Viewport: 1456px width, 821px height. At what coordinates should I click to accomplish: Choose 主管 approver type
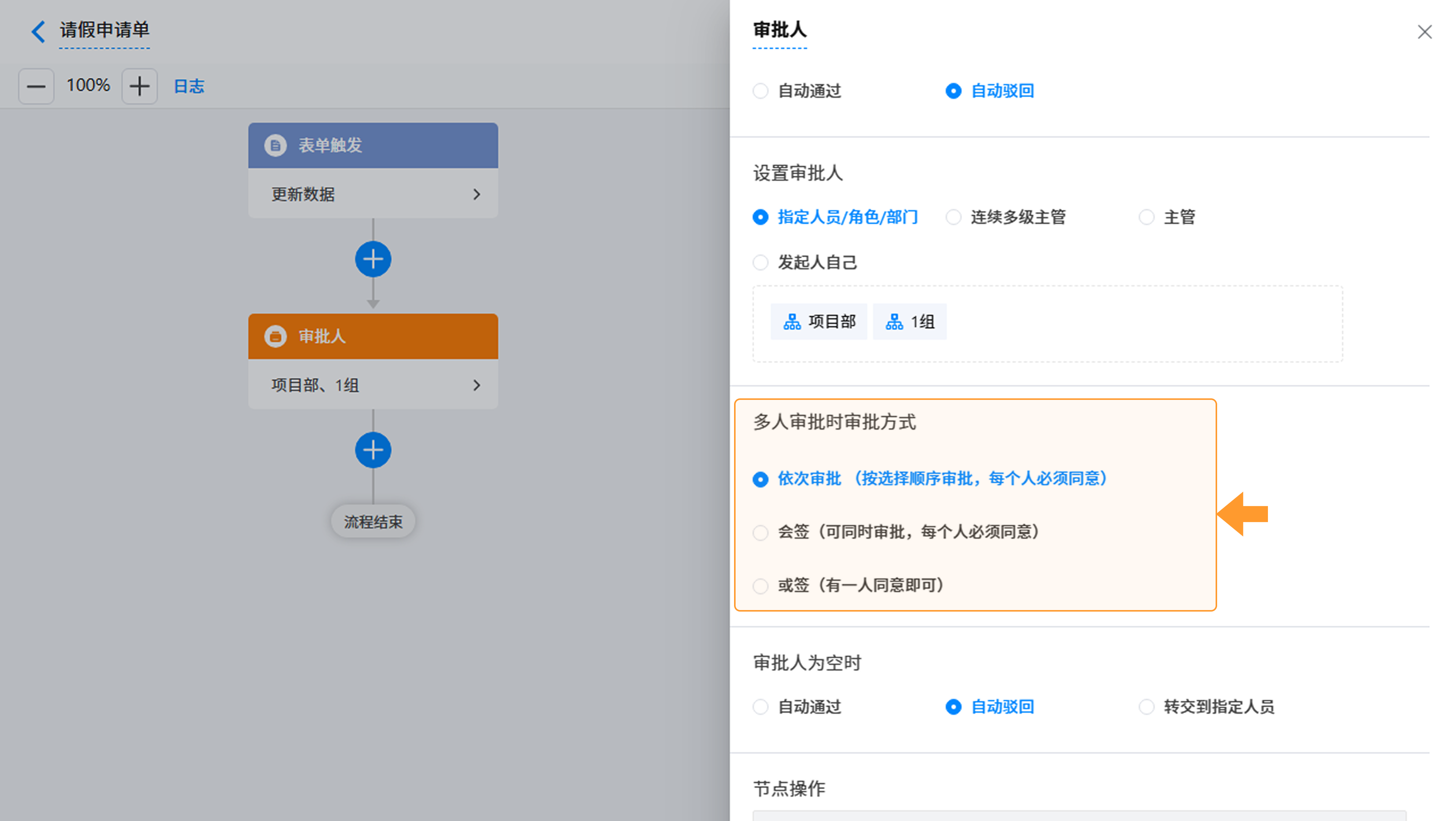[x=1167, y=217]
